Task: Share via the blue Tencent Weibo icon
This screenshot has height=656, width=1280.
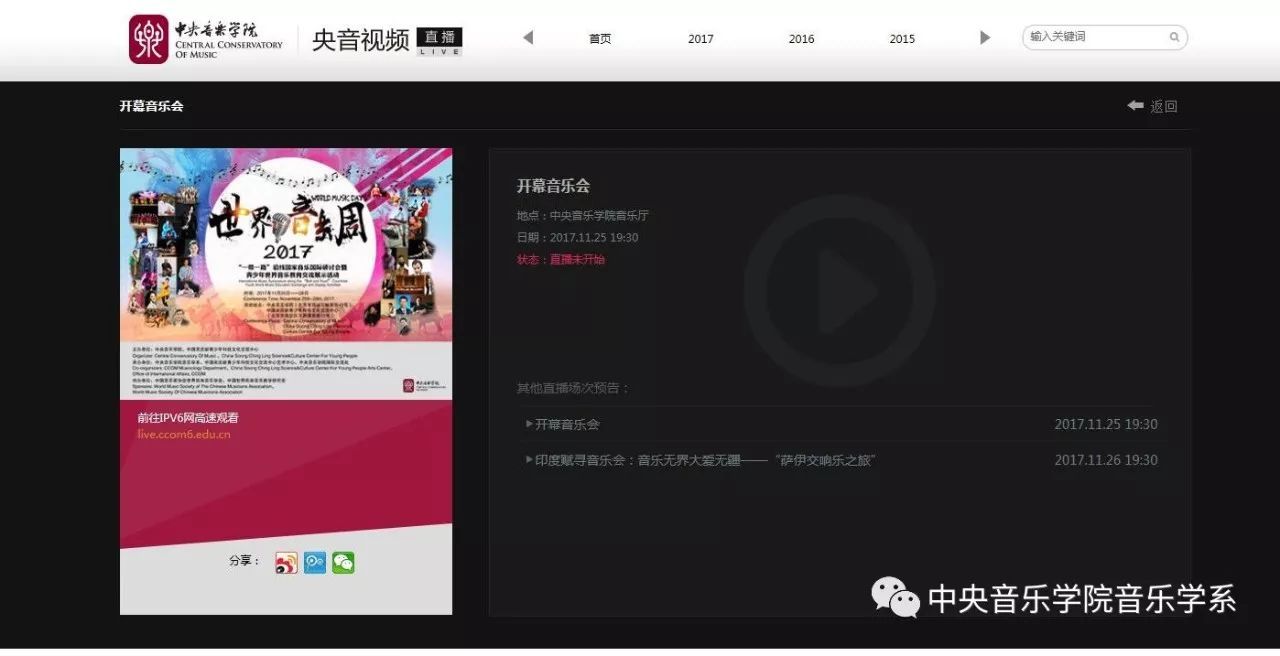Action: click(315, 563)
